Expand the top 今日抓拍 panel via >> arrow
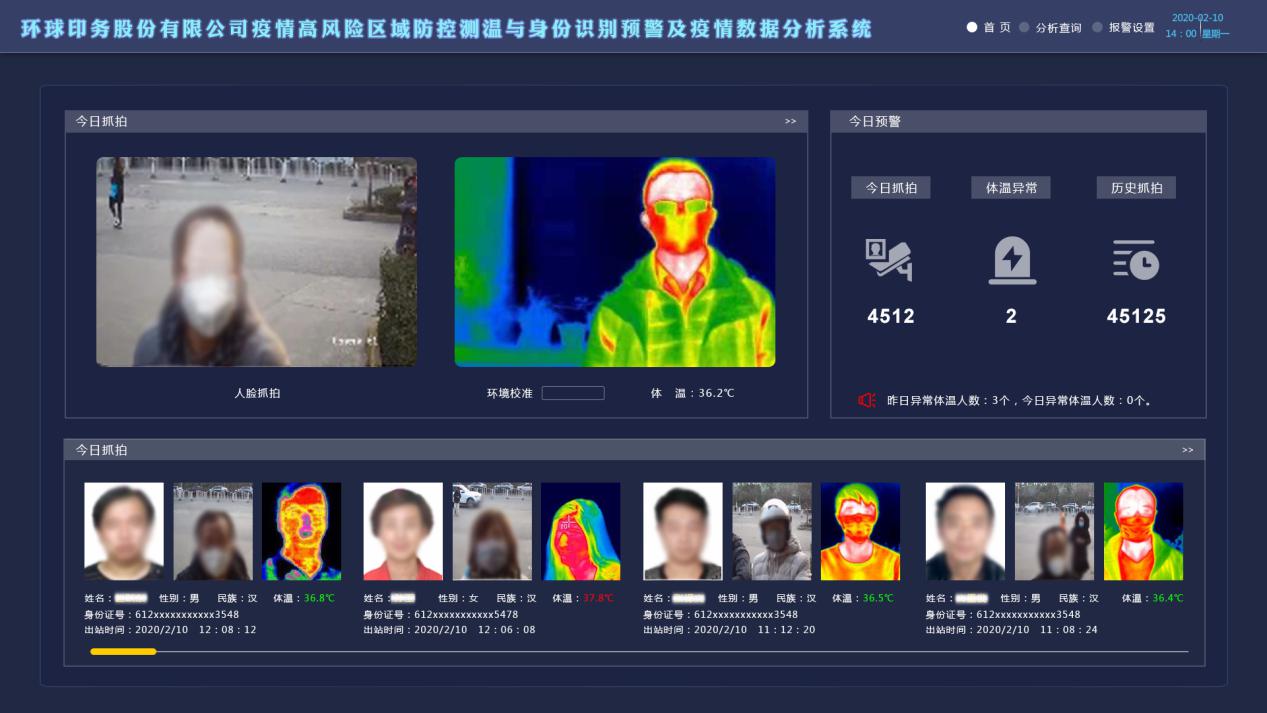The height and width of the screenshot is (713, 1267). (x=790, y=122)
